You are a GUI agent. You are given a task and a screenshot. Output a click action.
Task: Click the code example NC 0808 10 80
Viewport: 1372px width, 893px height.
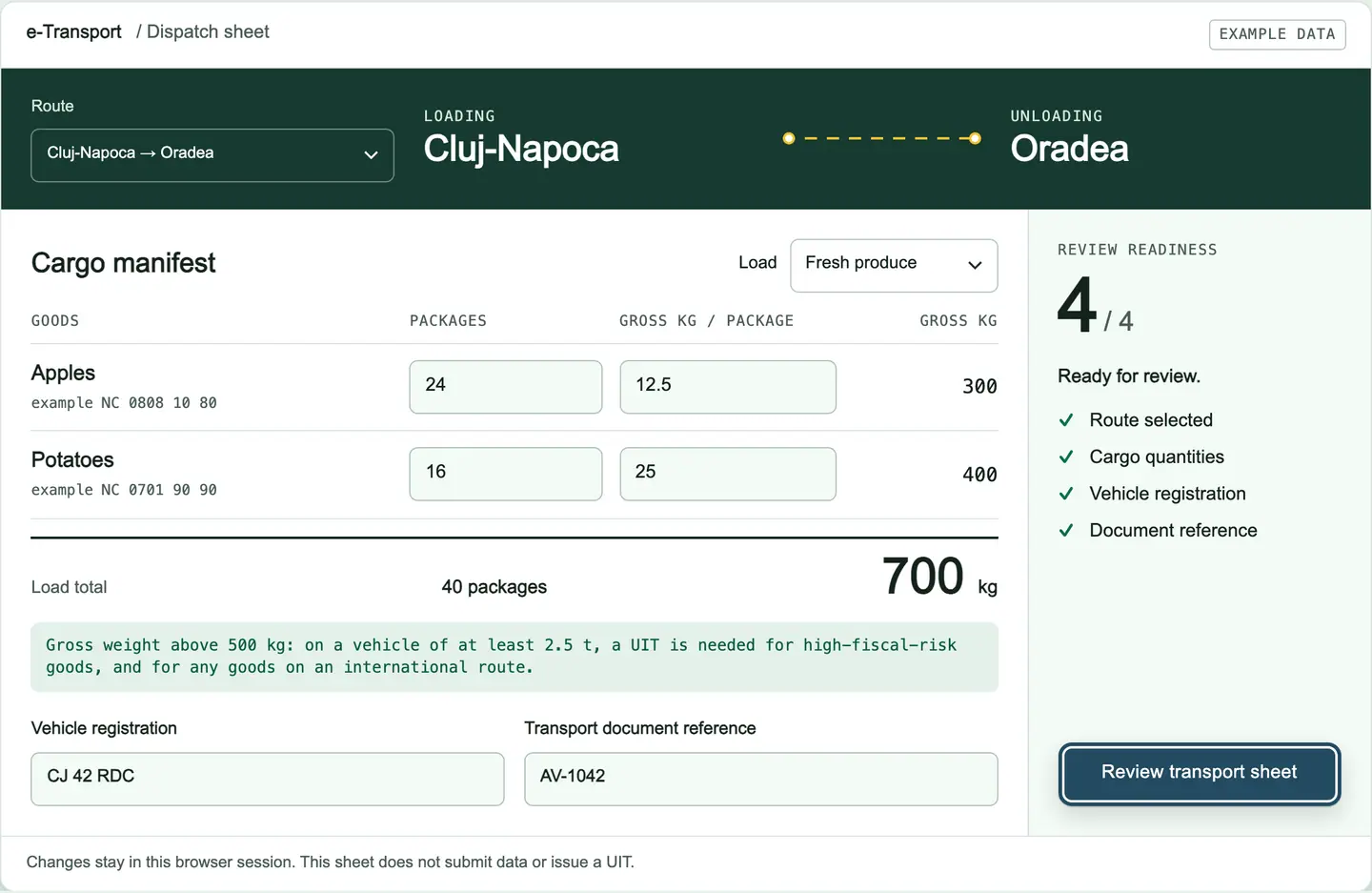pyautogui.click(x=124, y=403)
